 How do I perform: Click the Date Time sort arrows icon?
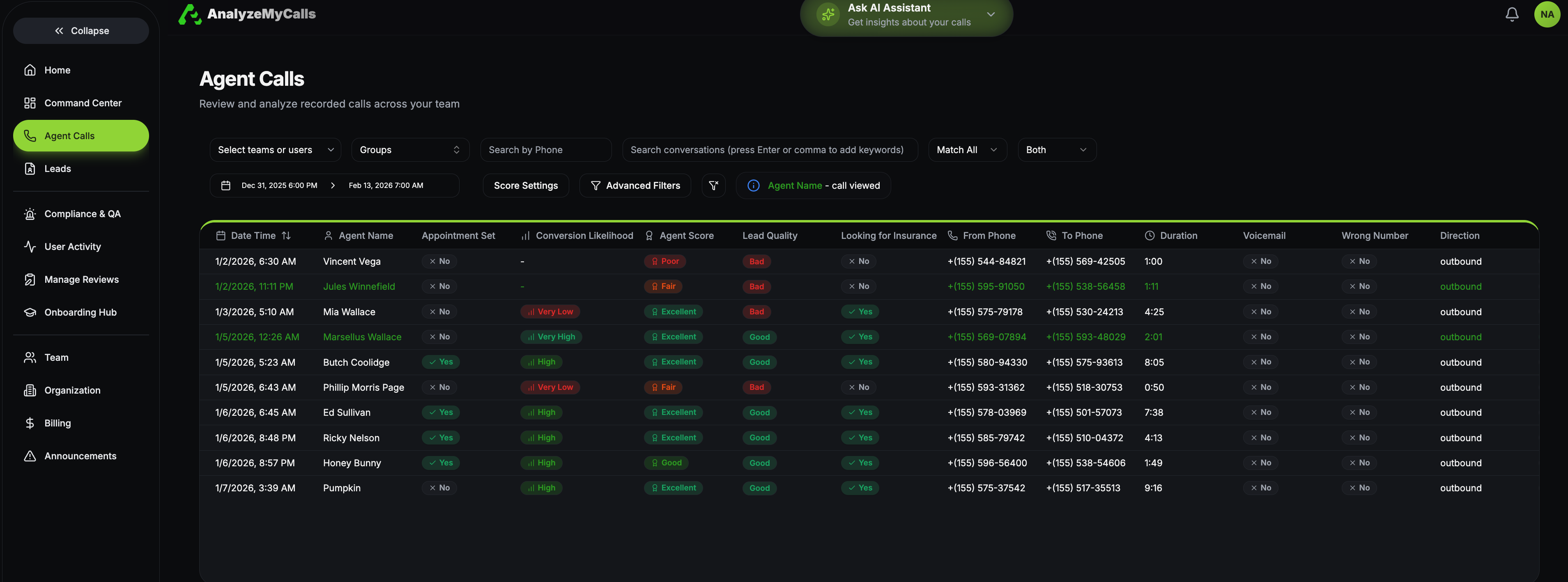pos(286,235)
